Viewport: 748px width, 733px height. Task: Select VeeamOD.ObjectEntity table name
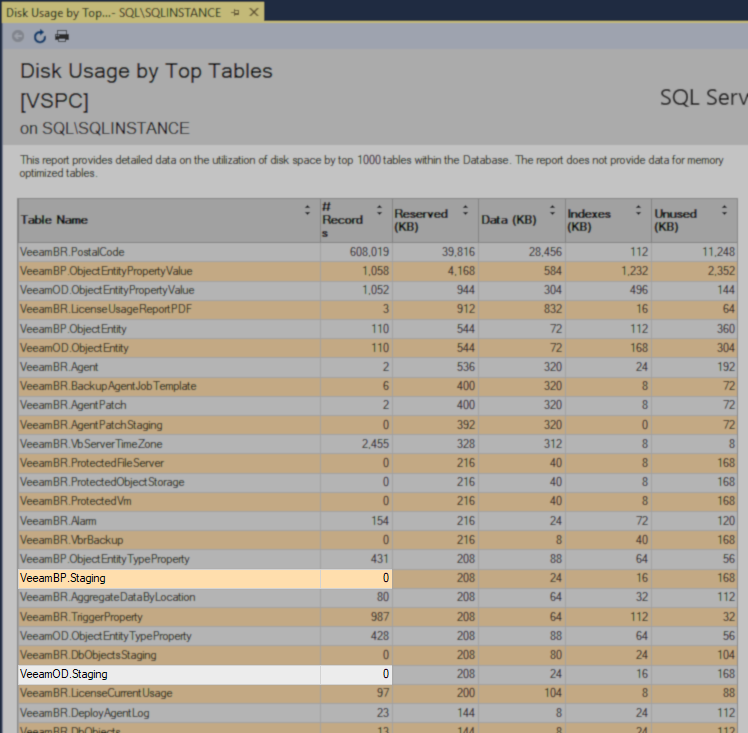pyautogui.click(x=74, y=348)
